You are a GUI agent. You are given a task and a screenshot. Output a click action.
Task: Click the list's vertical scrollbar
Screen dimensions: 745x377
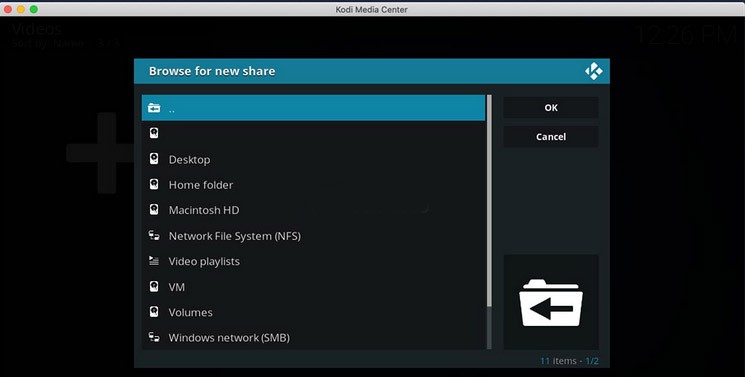[489, 222]
